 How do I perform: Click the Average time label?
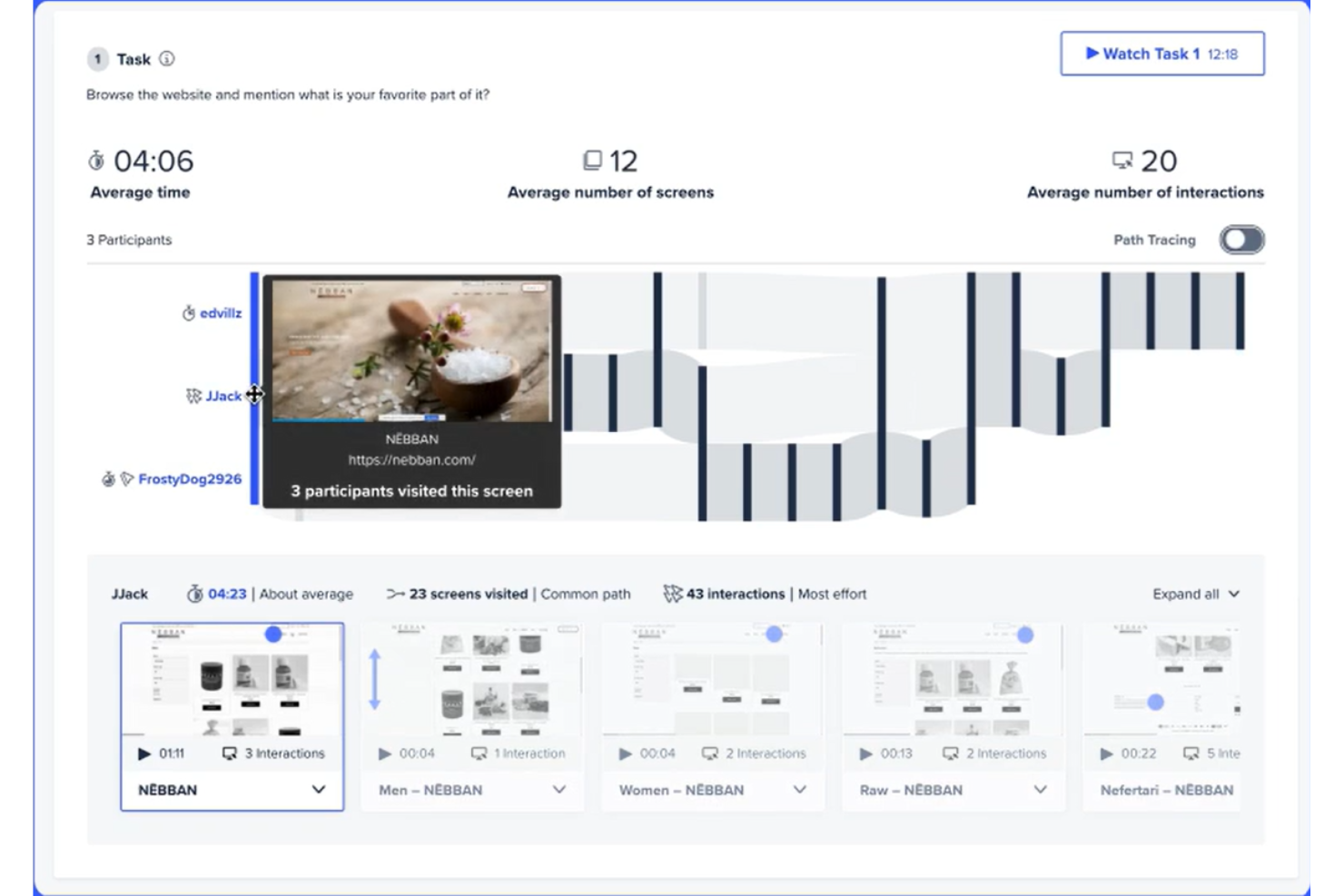[140, 192]
